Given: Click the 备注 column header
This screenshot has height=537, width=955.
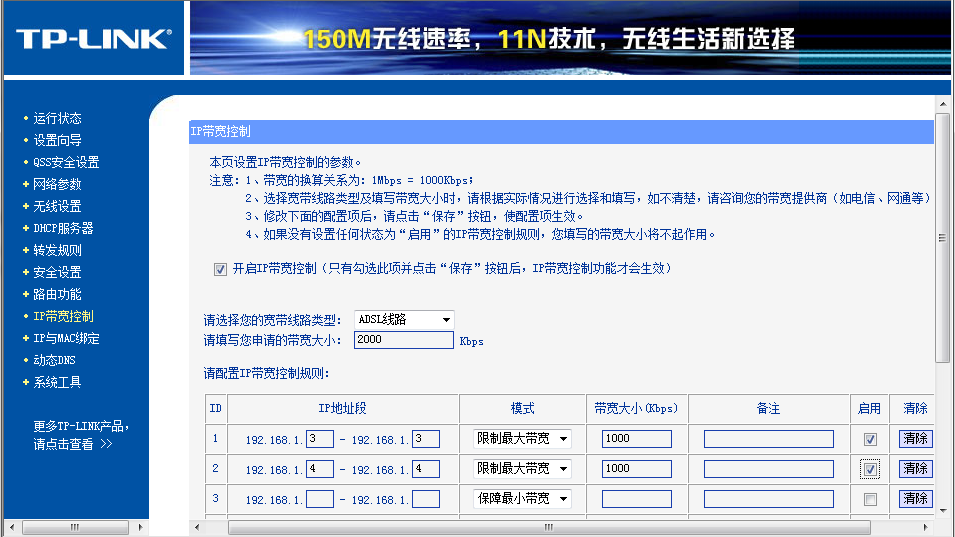Looking at the screenshot, I should 769,409.
